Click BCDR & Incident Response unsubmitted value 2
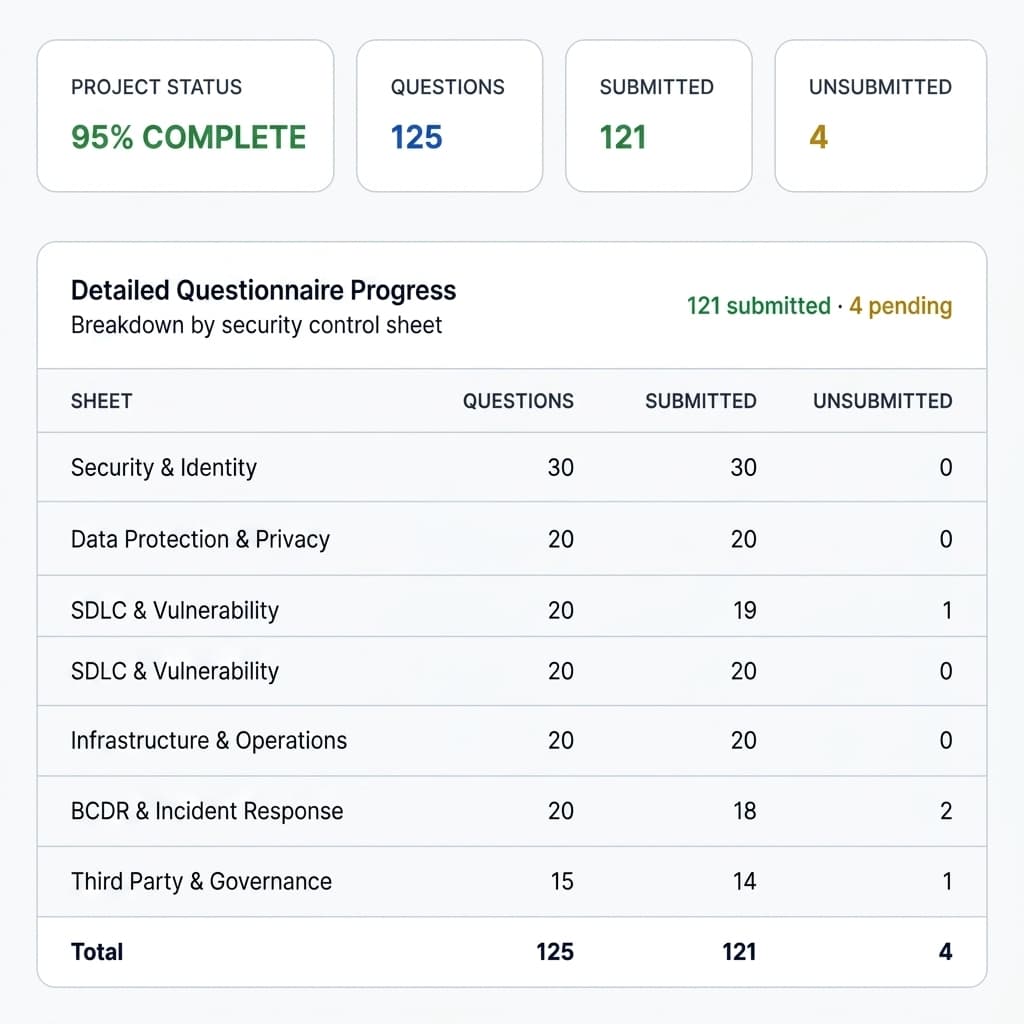 [x=946, y=811]
